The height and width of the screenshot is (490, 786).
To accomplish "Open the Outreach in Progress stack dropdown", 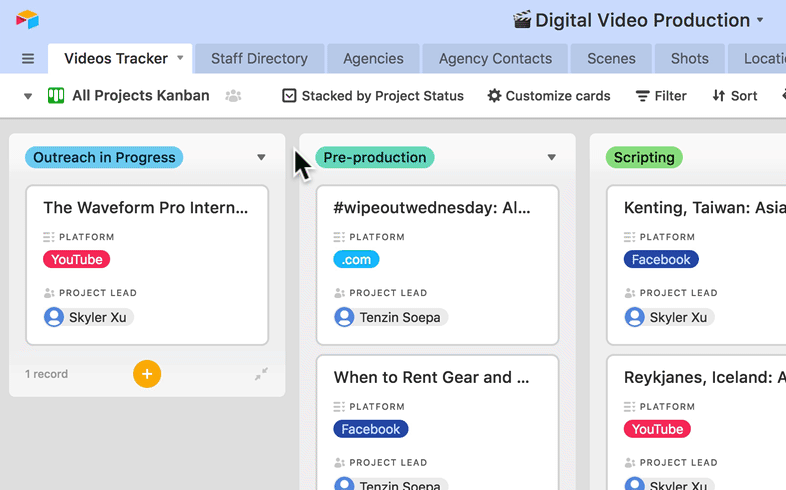I will click(261, 157).
